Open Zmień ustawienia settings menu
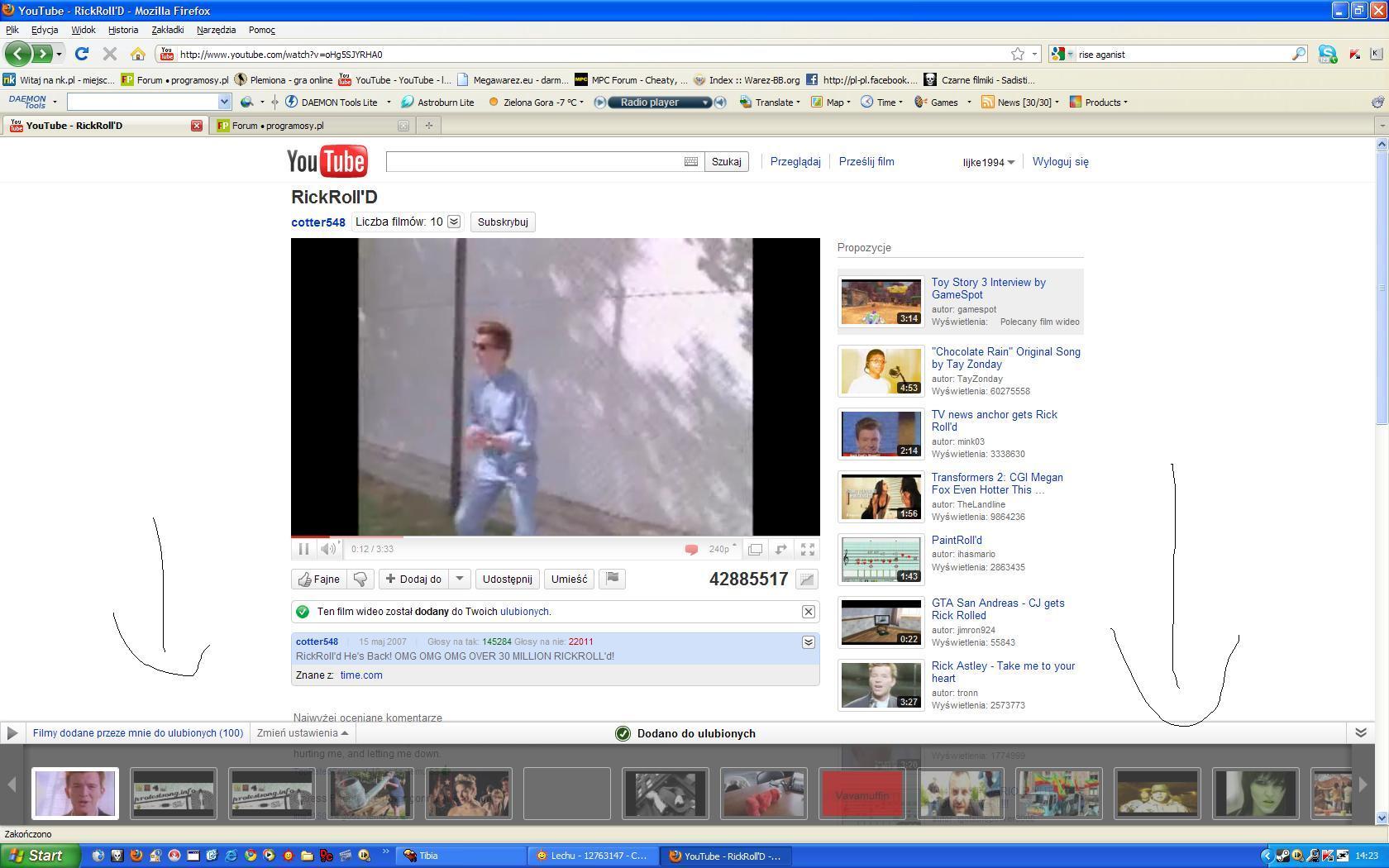 [x=302, y=733]
